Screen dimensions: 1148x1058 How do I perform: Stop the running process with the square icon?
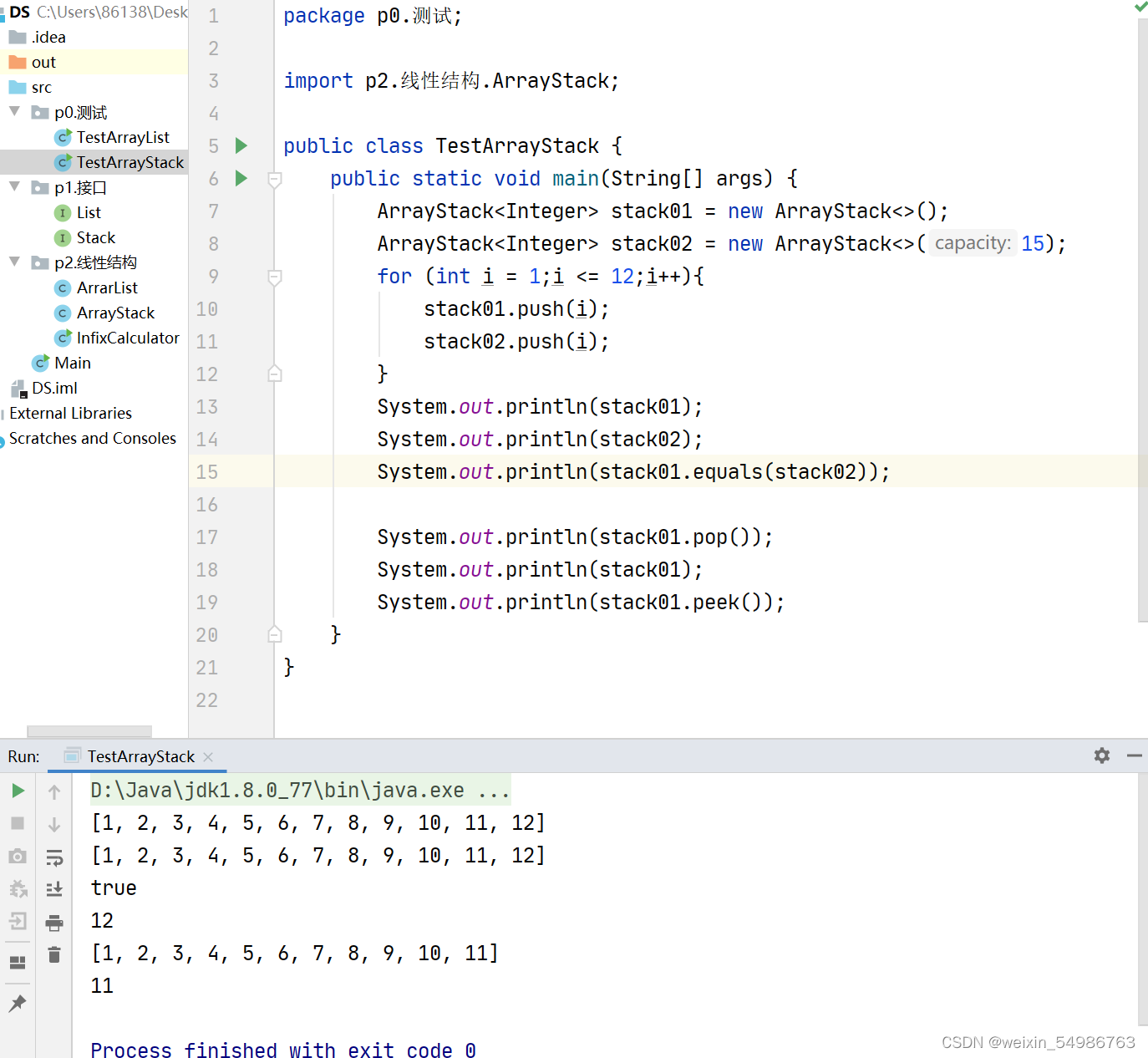(x=18, y=823)
